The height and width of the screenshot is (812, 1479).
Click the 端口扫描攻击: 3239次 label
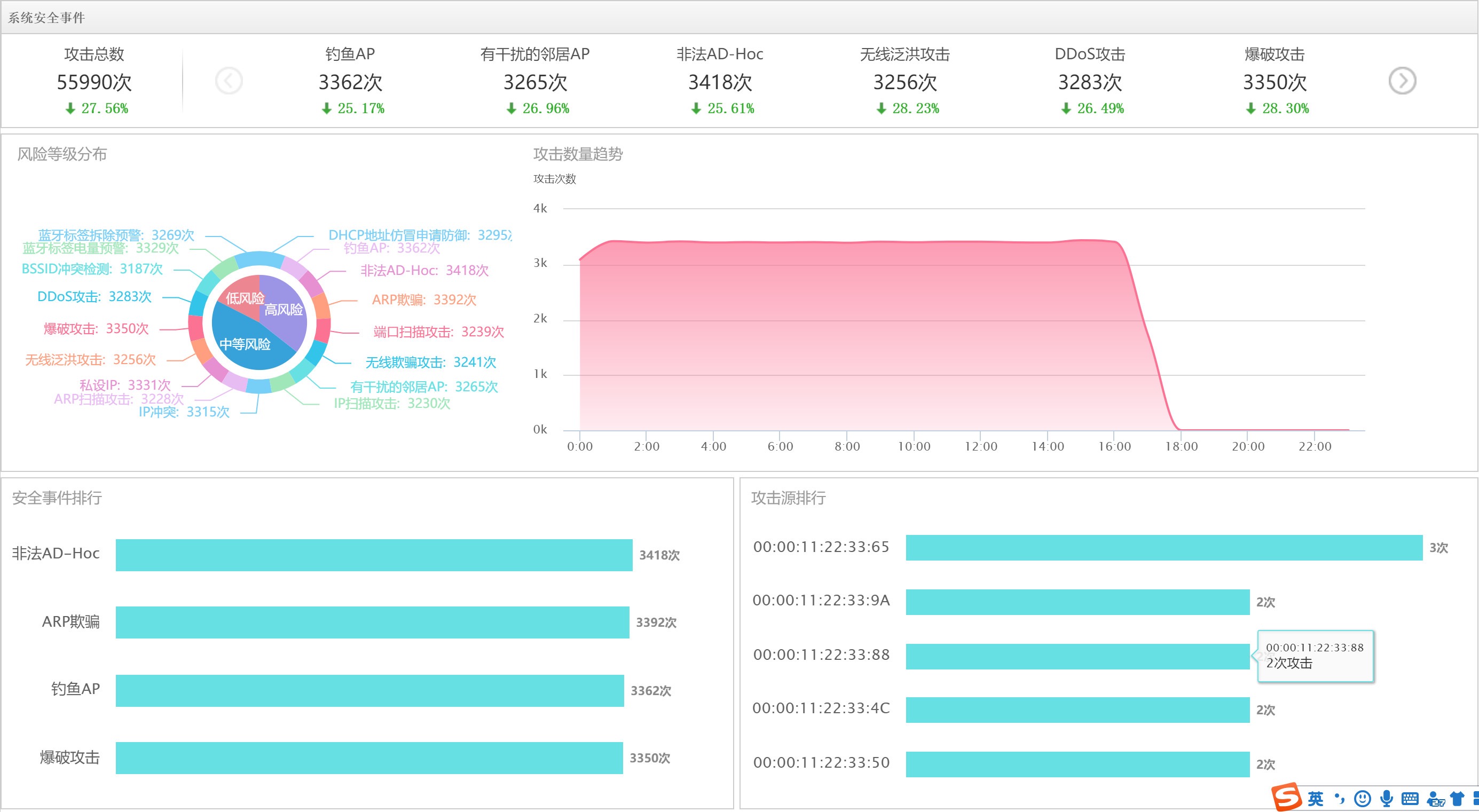(x=439, y=332)
